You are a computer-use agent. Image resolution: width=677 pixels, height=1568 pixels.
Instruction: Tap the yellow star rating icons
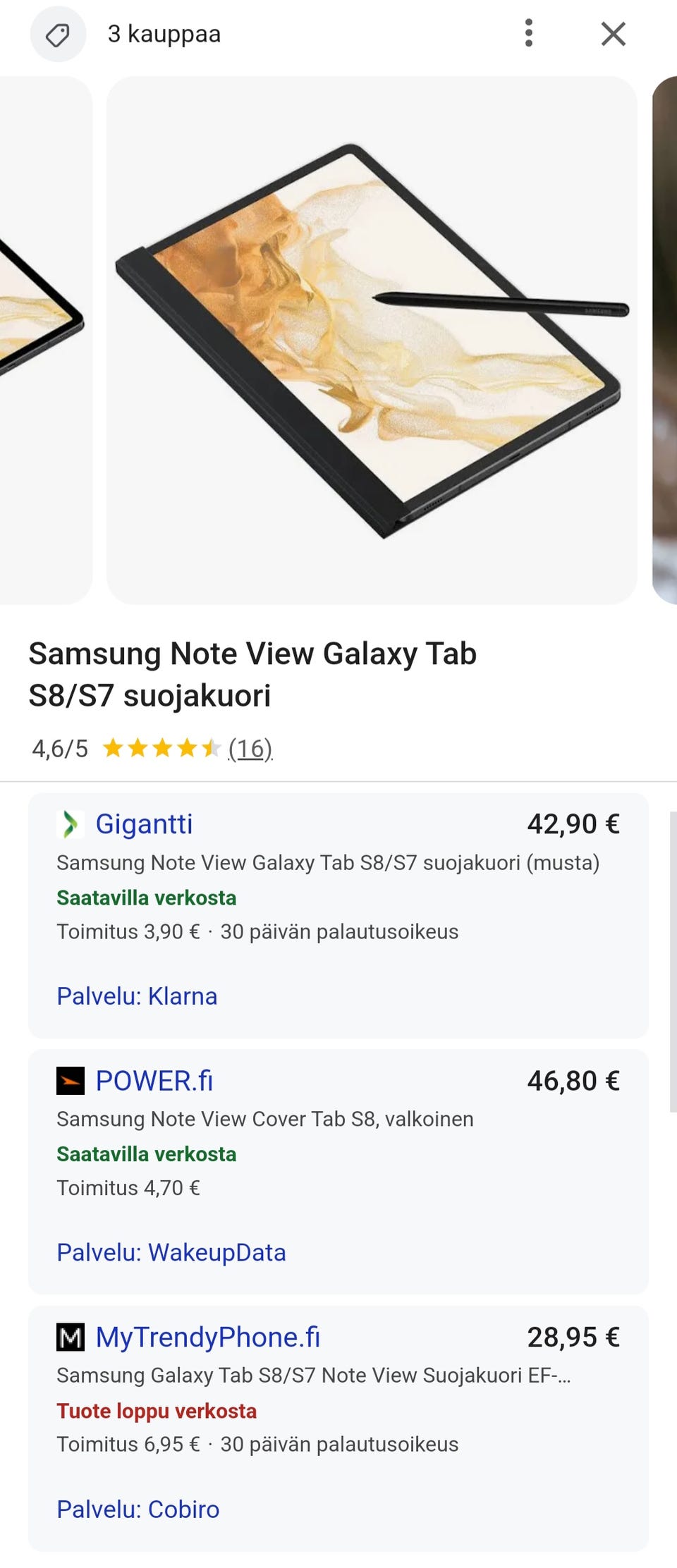coord(161,748)
